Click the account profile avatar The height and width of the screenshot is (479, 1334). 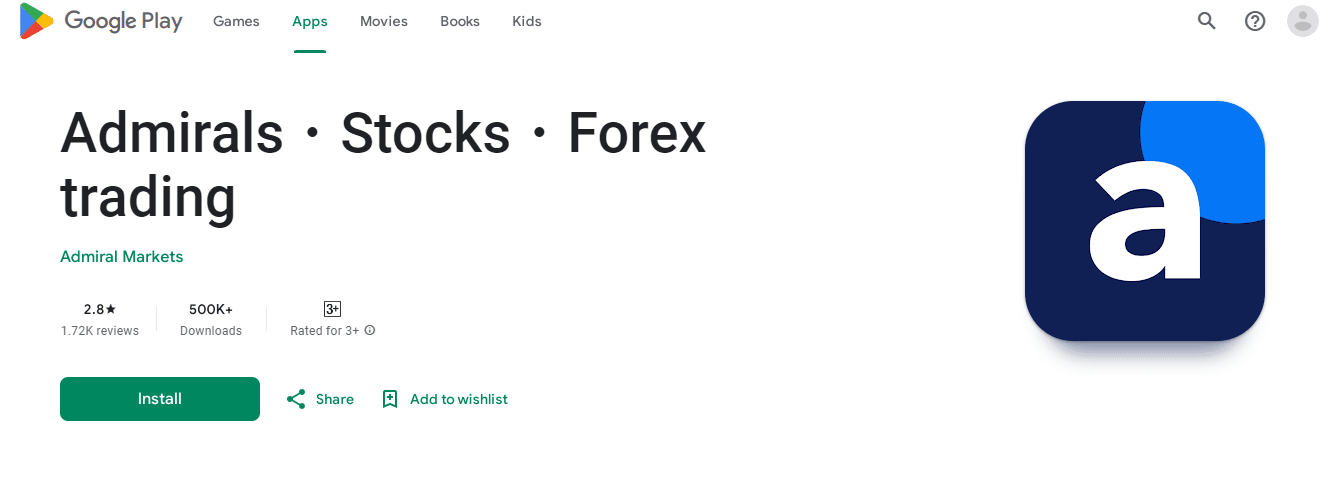(x=1303, y=21)
